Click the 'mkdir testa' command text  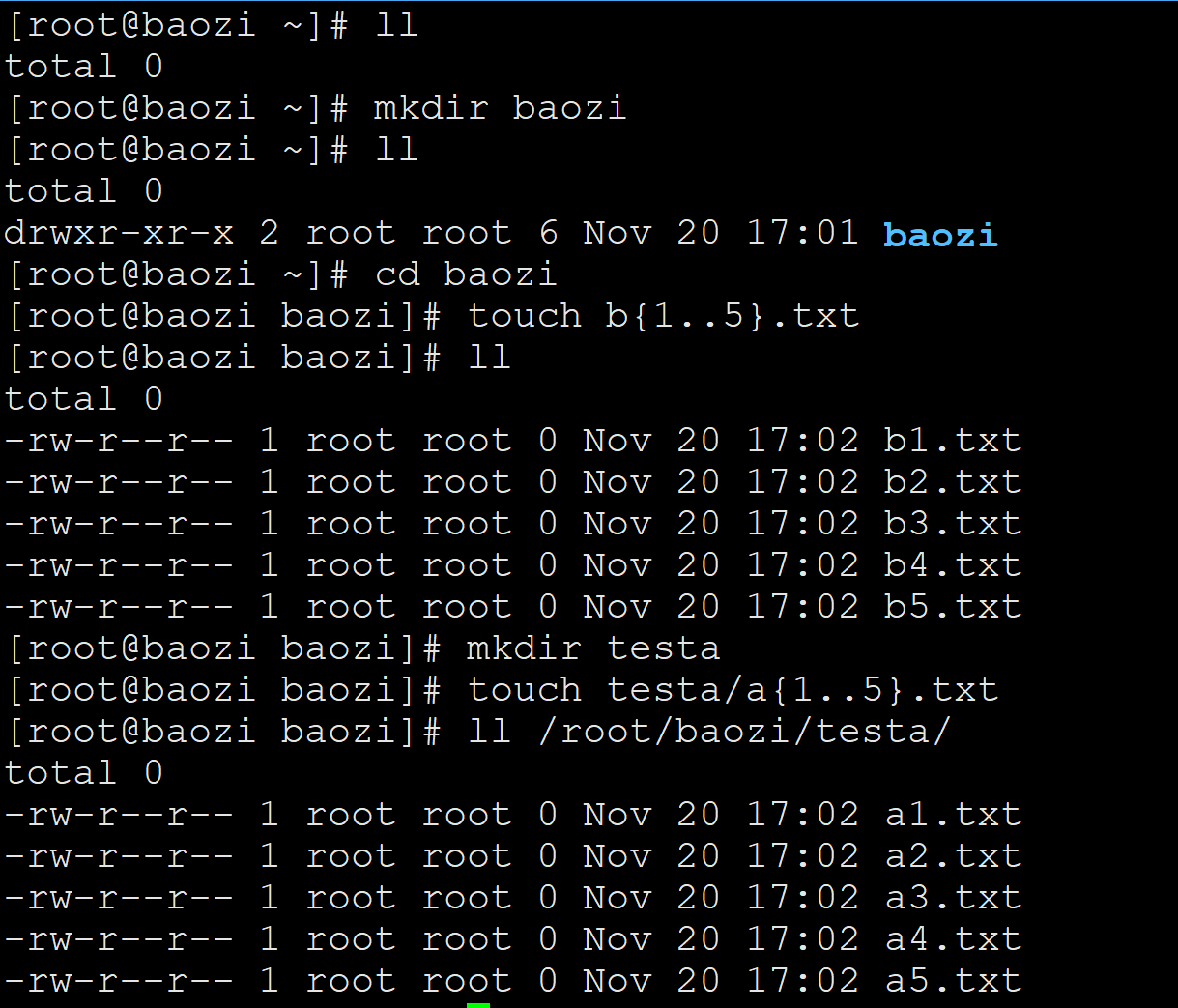[x=593, y=648]
